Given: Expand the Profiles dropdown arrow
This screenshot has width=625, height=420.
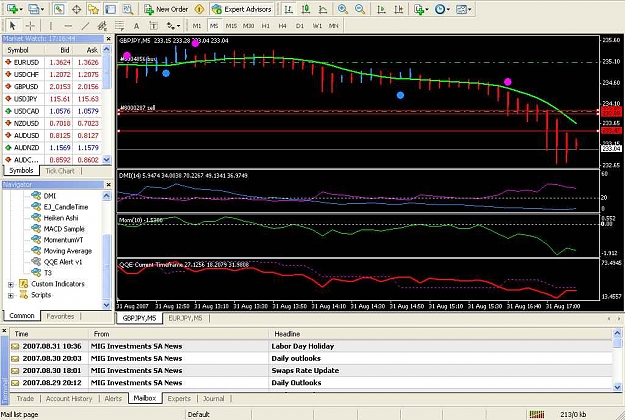Looking at the screenshot, I should point(42,9).
